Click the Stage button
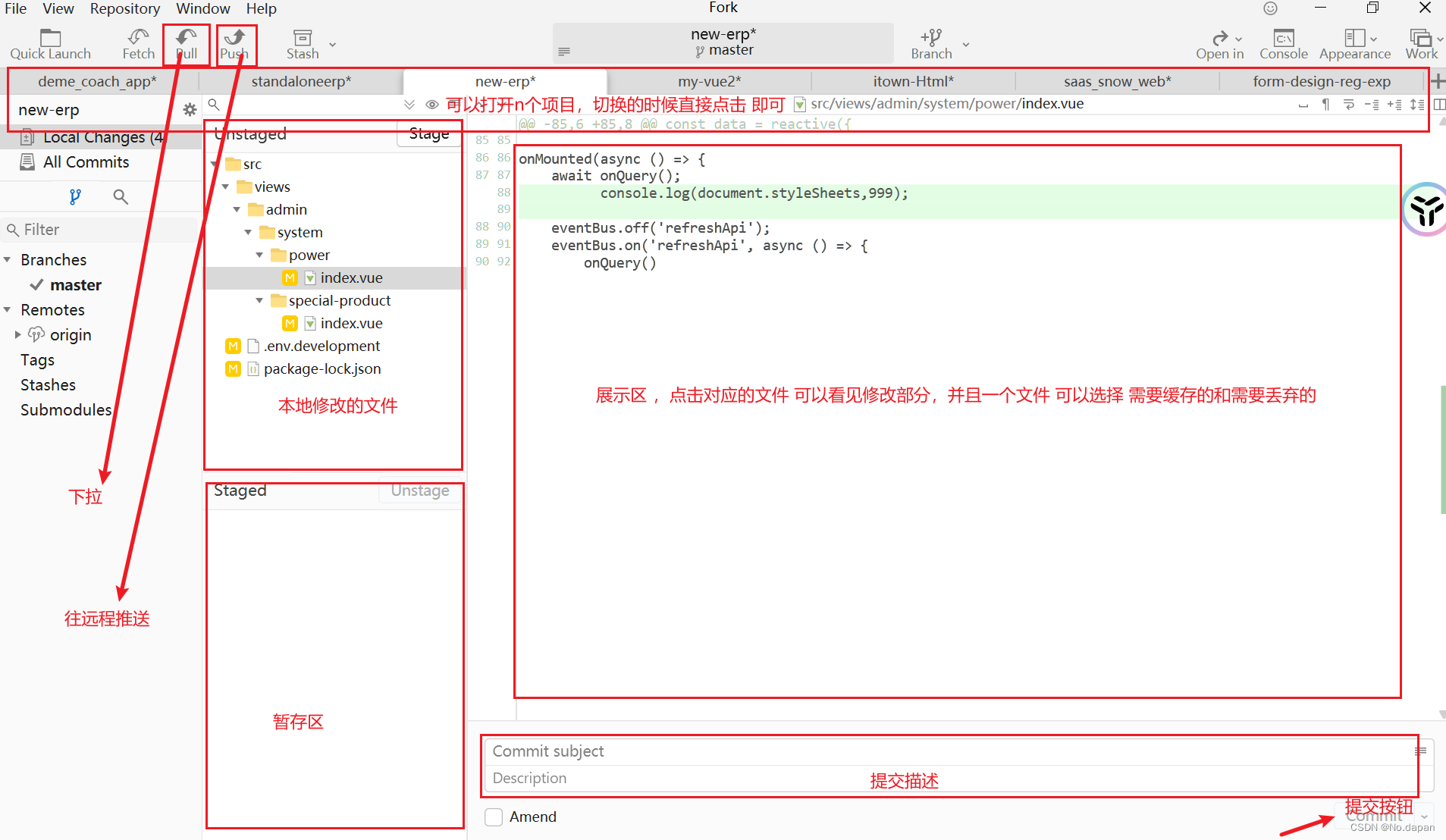1446x840 pixels. click(428, 133)
